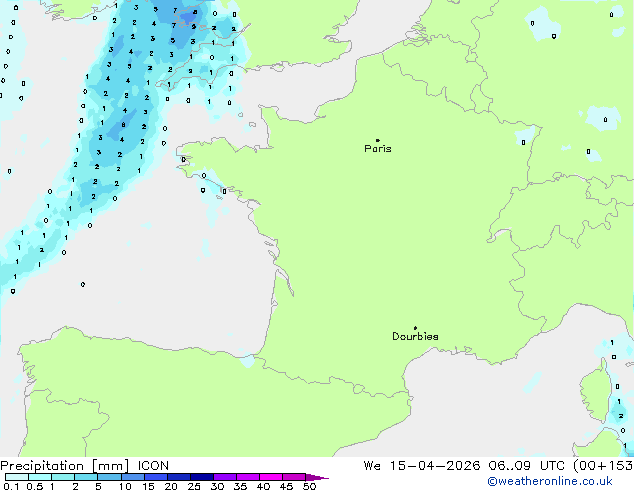Click the '06..09 UTC' time text
The height and width of the screenshot is (490, 634).
coord(526,466)
